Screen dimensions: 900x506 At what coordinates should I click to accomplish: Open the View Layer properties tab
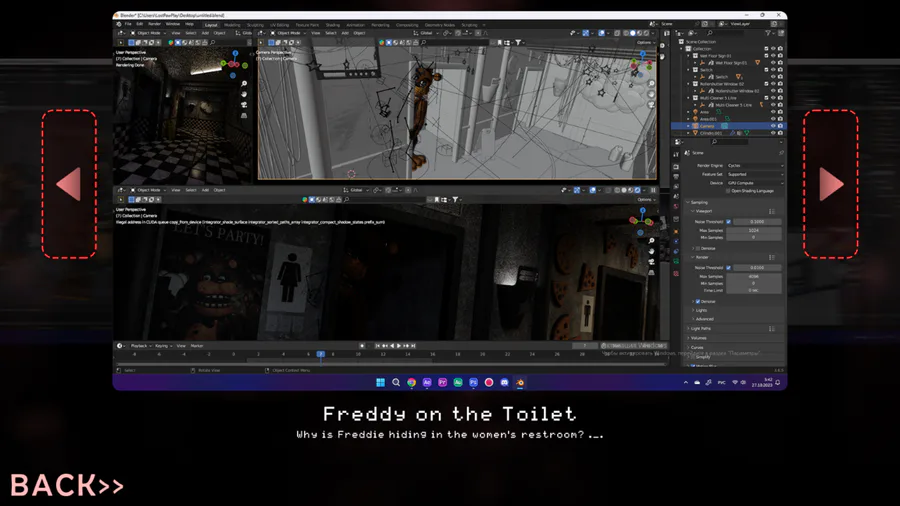click(x=676, y=187)
